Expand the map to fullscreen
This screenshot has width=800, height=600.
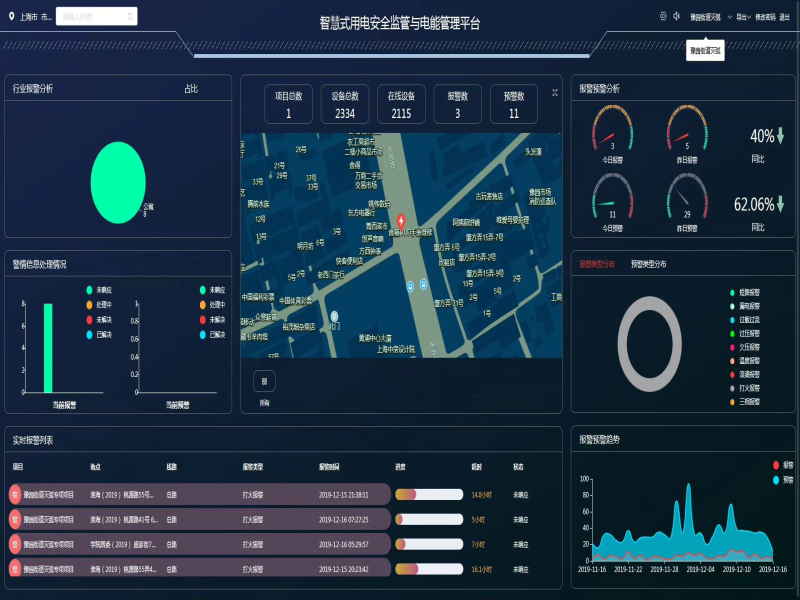[555, 92]
